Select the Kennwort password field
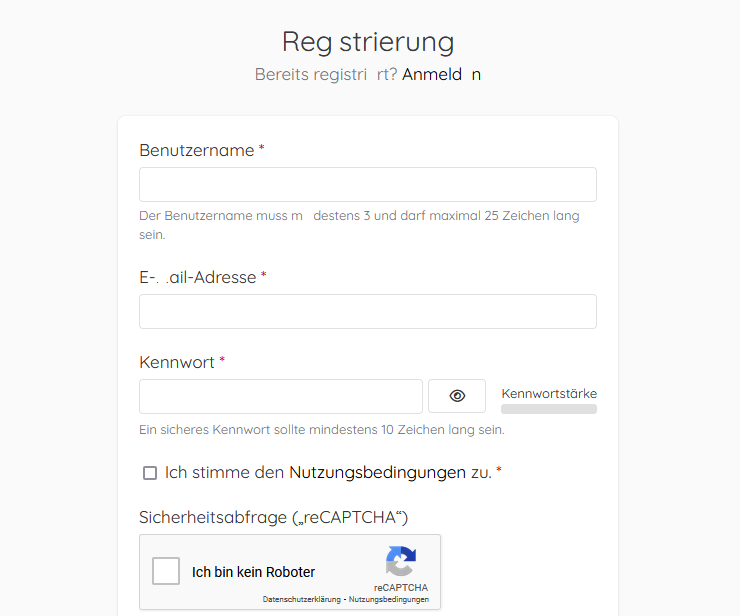 pos(281,396)
